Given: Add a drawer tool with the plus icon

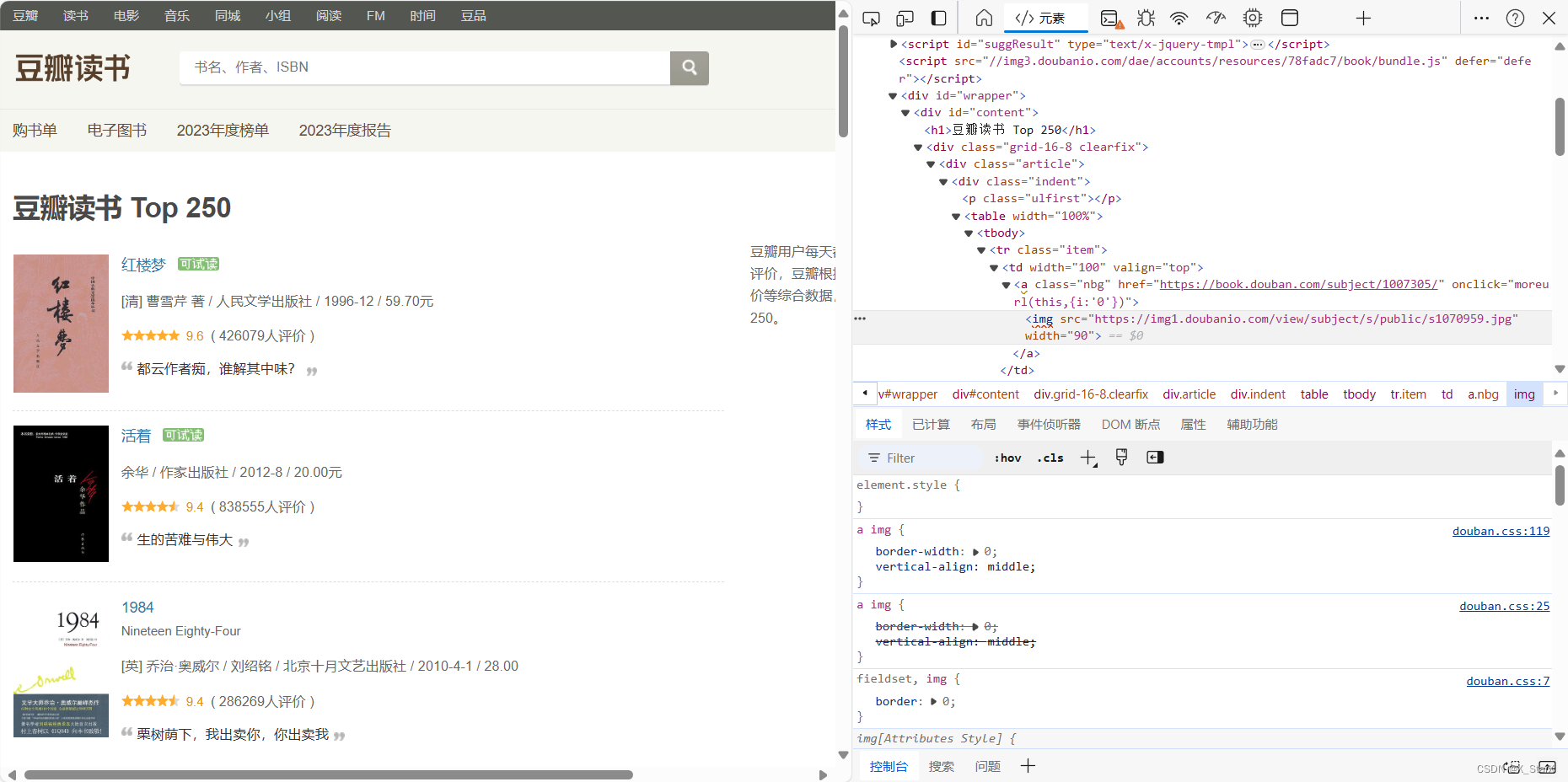Looking at the screenshot, I should pos(1028,766).
